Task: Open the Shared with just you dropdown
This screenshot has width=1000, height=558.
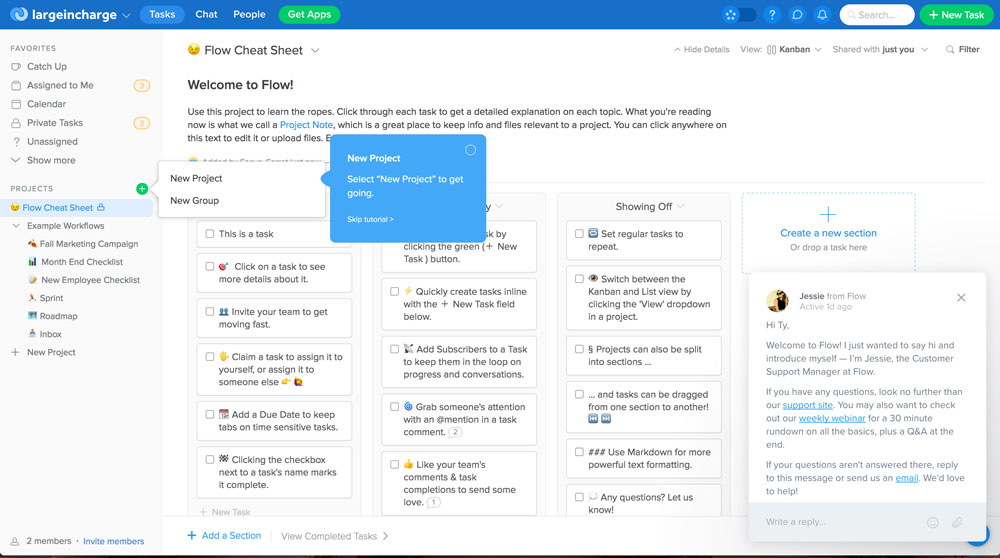Action: tap(924, 50)
